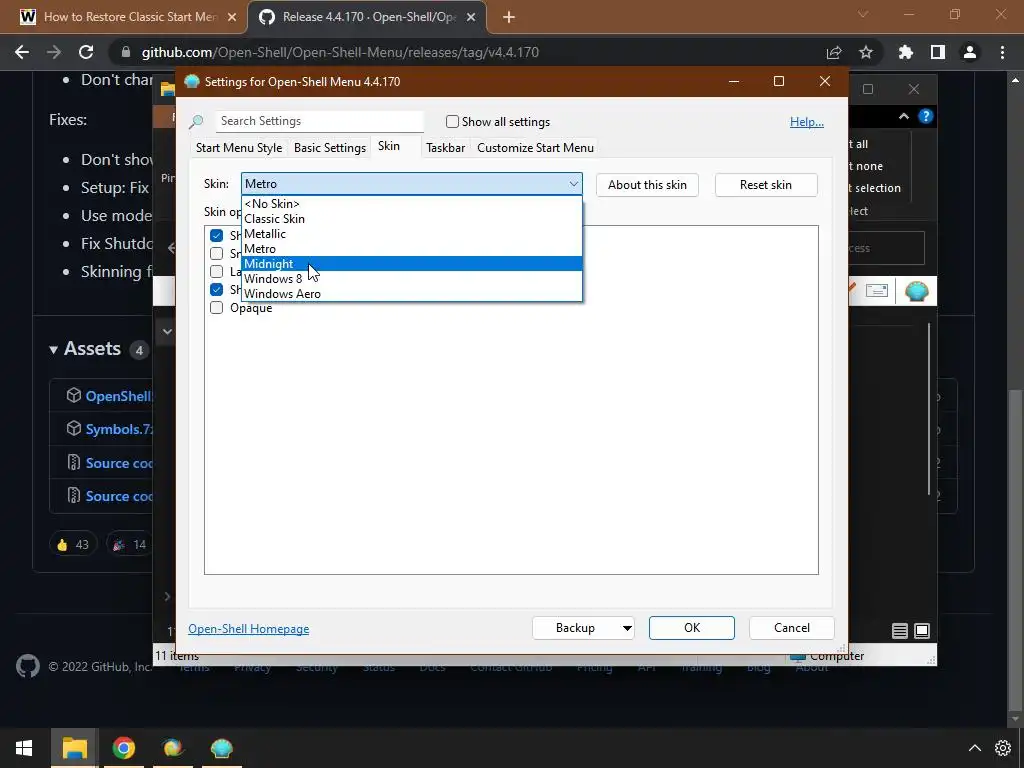This screenshot has width=1024, height=768.
Task: Click the Explorer window help icon
Action: 925,116
